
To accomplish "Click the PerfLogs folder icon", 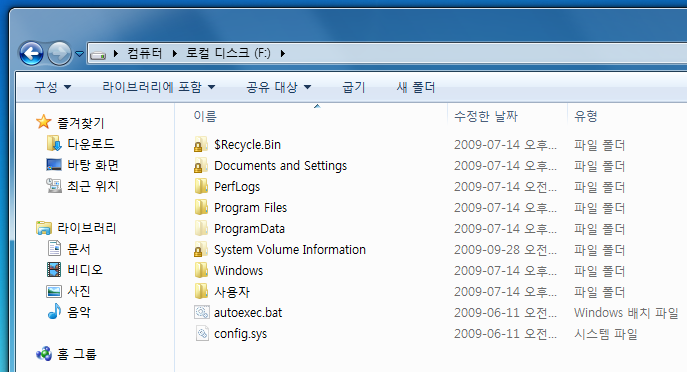I will pyautogui.click(x=201, y=186).
